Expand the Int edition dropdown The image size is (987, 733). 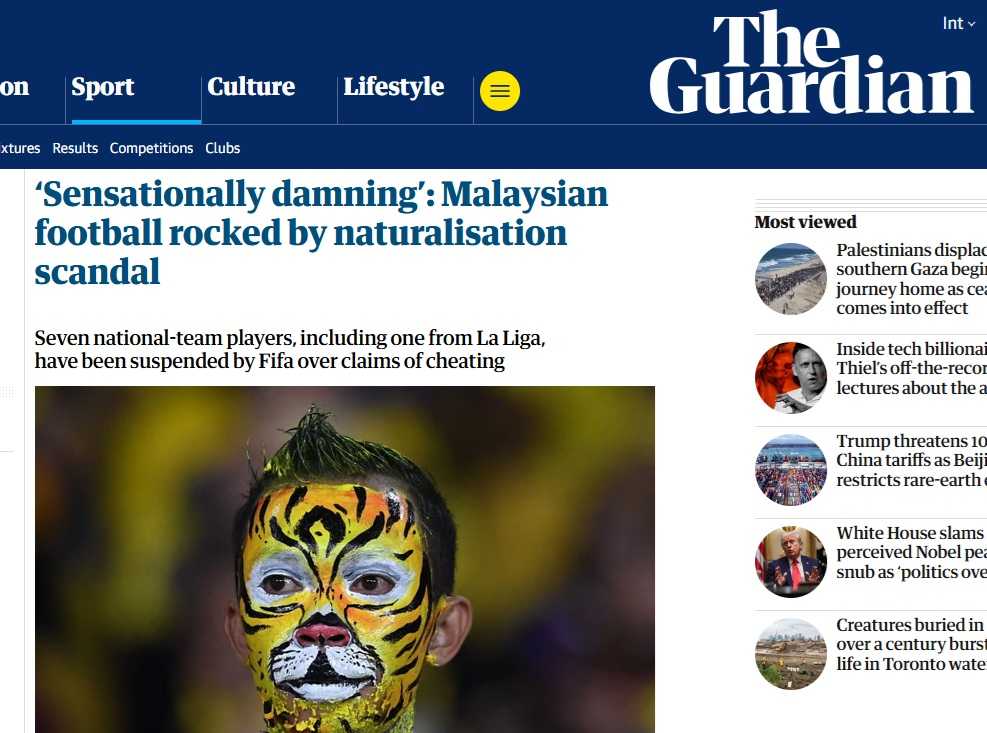[x=958, y=23]
